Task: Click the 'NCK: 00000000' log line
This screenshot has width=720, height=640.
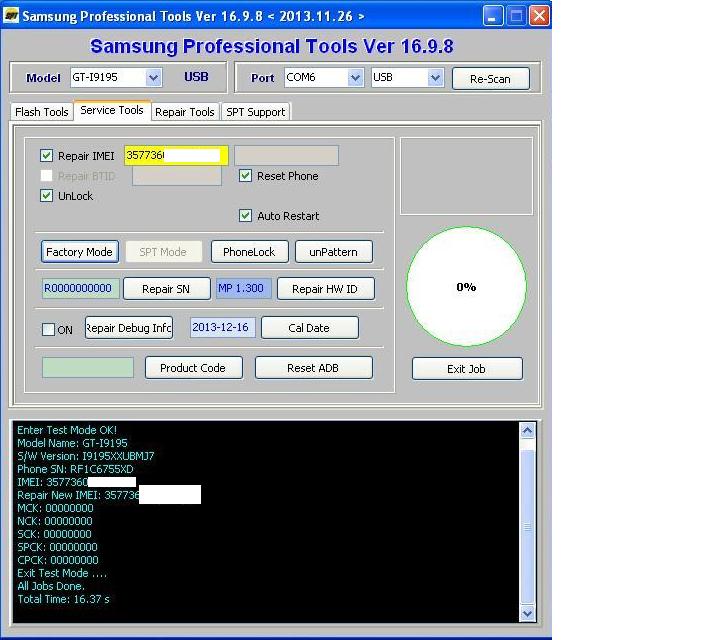Action: click(55, 521)
